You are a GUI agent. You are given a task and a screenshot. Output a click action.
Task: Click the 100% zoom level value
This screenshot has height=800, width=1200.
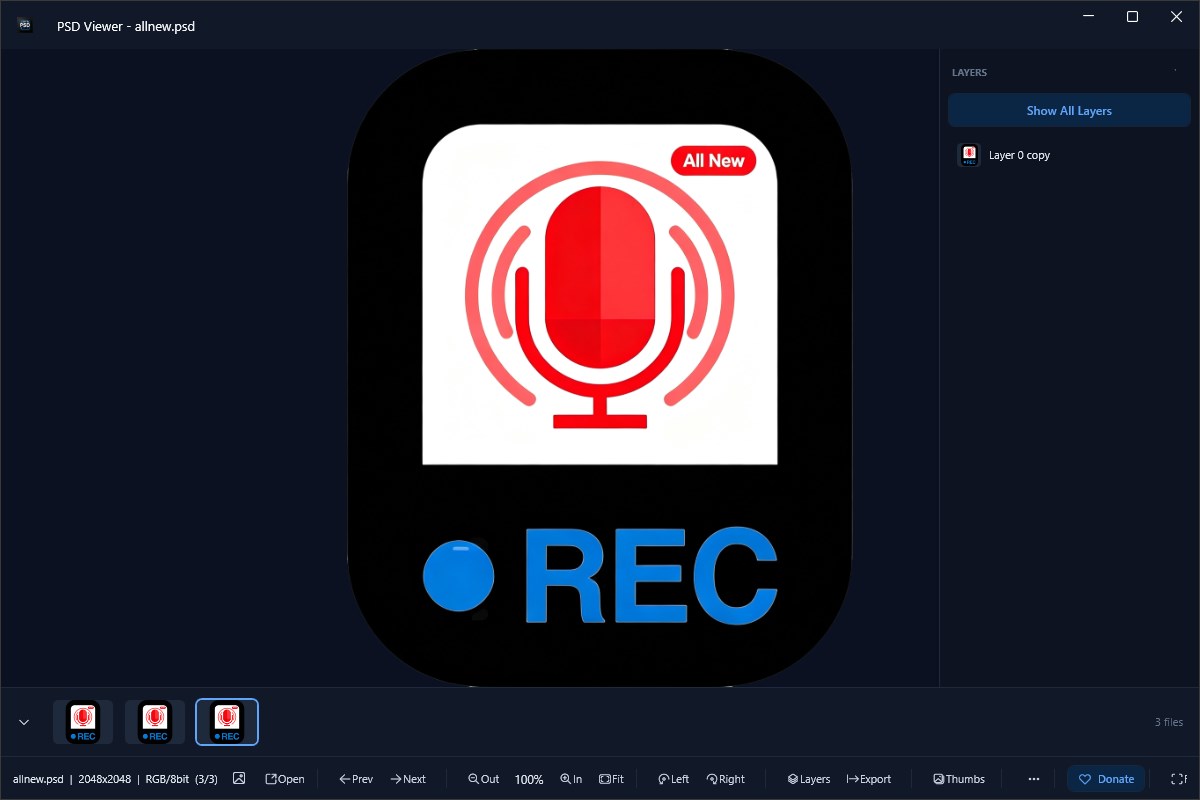[x=529, y=779]
